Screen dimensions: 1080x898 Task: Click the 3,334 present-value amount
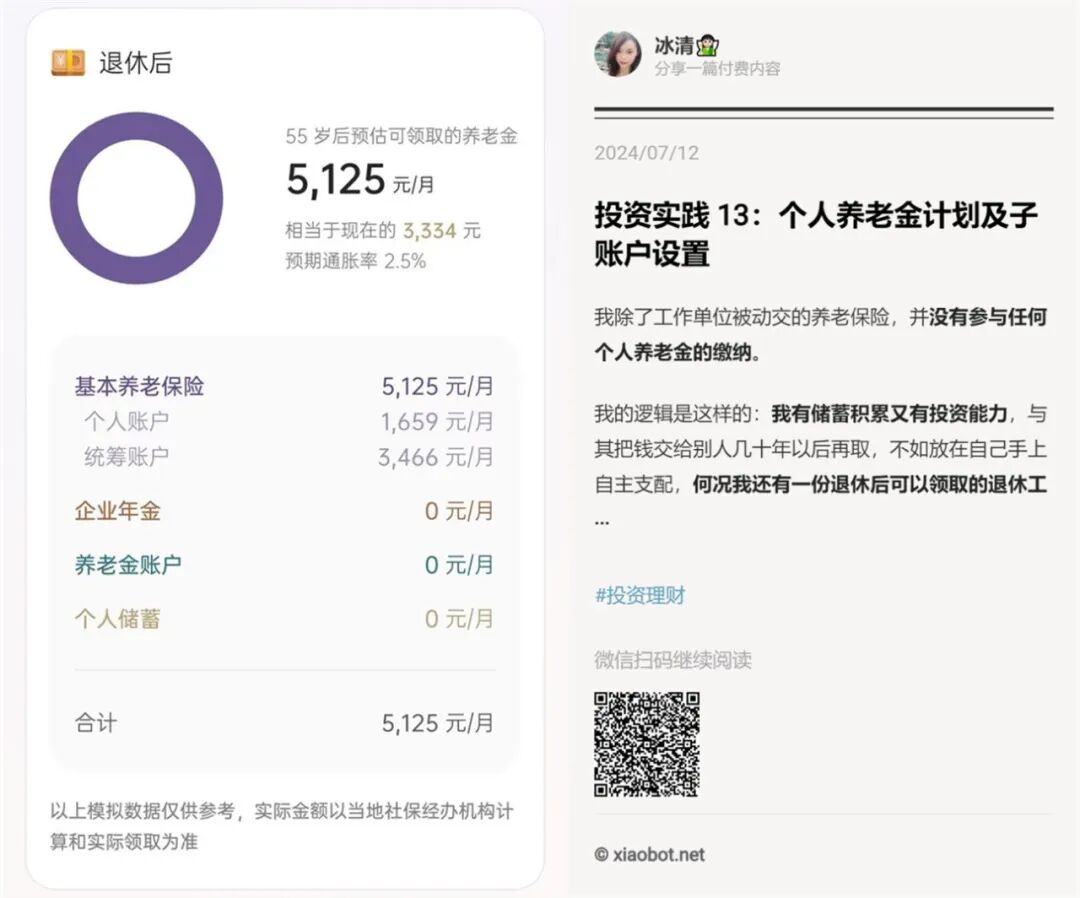[x=430, y=230]
